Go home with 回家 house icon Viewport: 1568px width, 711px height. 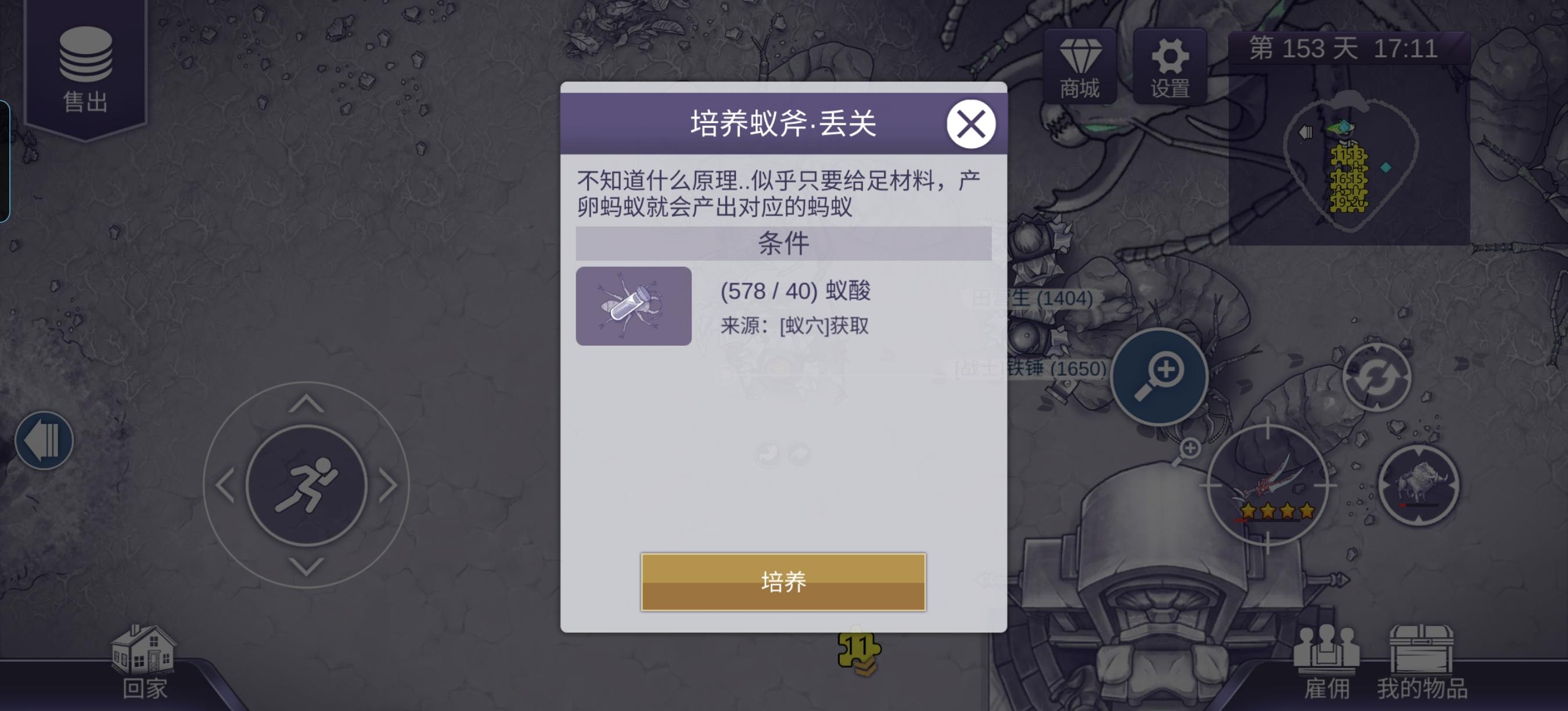(x=144, y=663)
